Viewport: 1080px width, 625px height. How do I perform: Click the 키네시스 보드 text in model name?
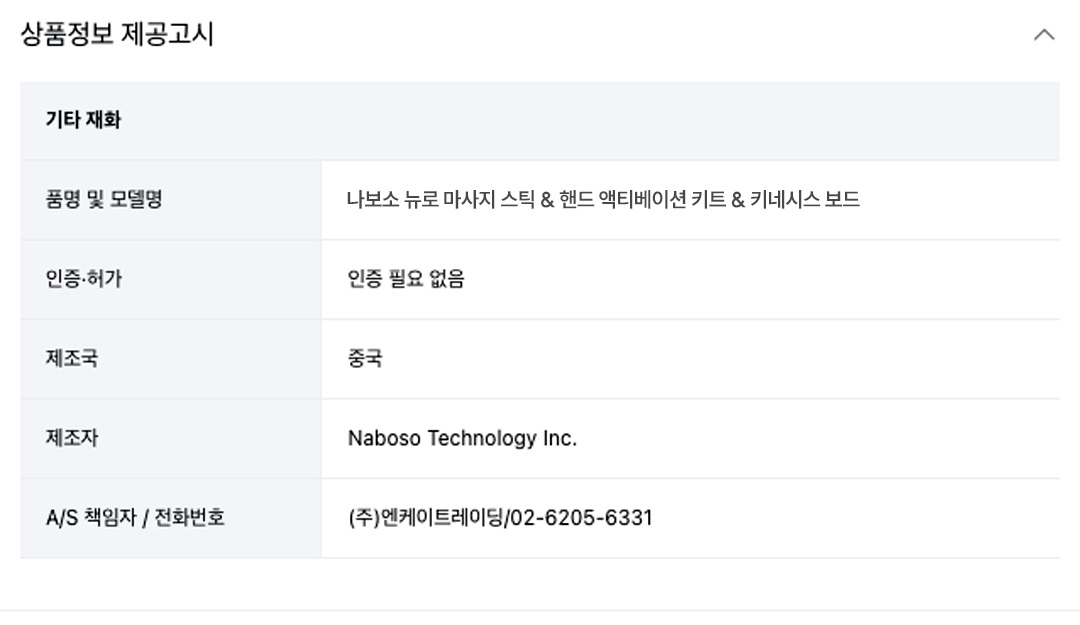(804, 200)
